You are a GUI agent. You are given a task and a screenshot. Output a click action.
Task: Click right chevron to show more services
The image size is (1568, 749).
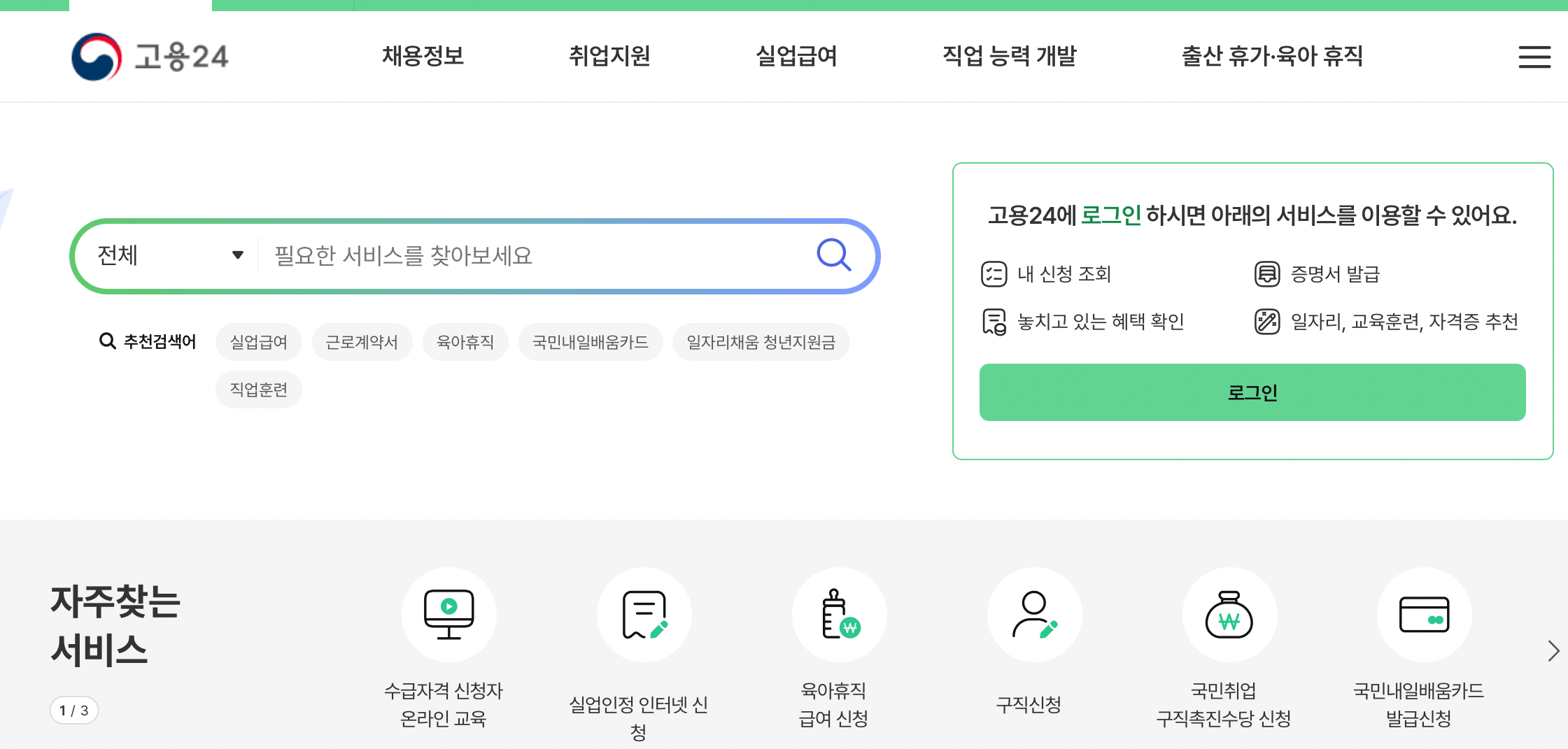tap(1554, 651)
